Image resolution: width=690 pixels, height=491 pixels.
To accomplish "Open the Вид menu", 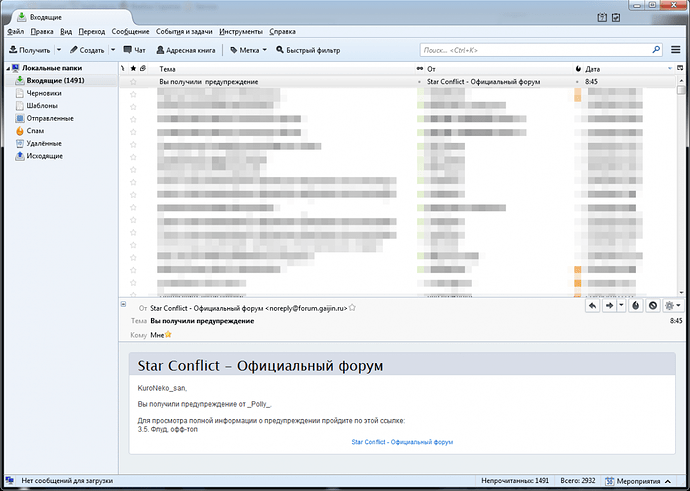I will [x=66, y=32].
